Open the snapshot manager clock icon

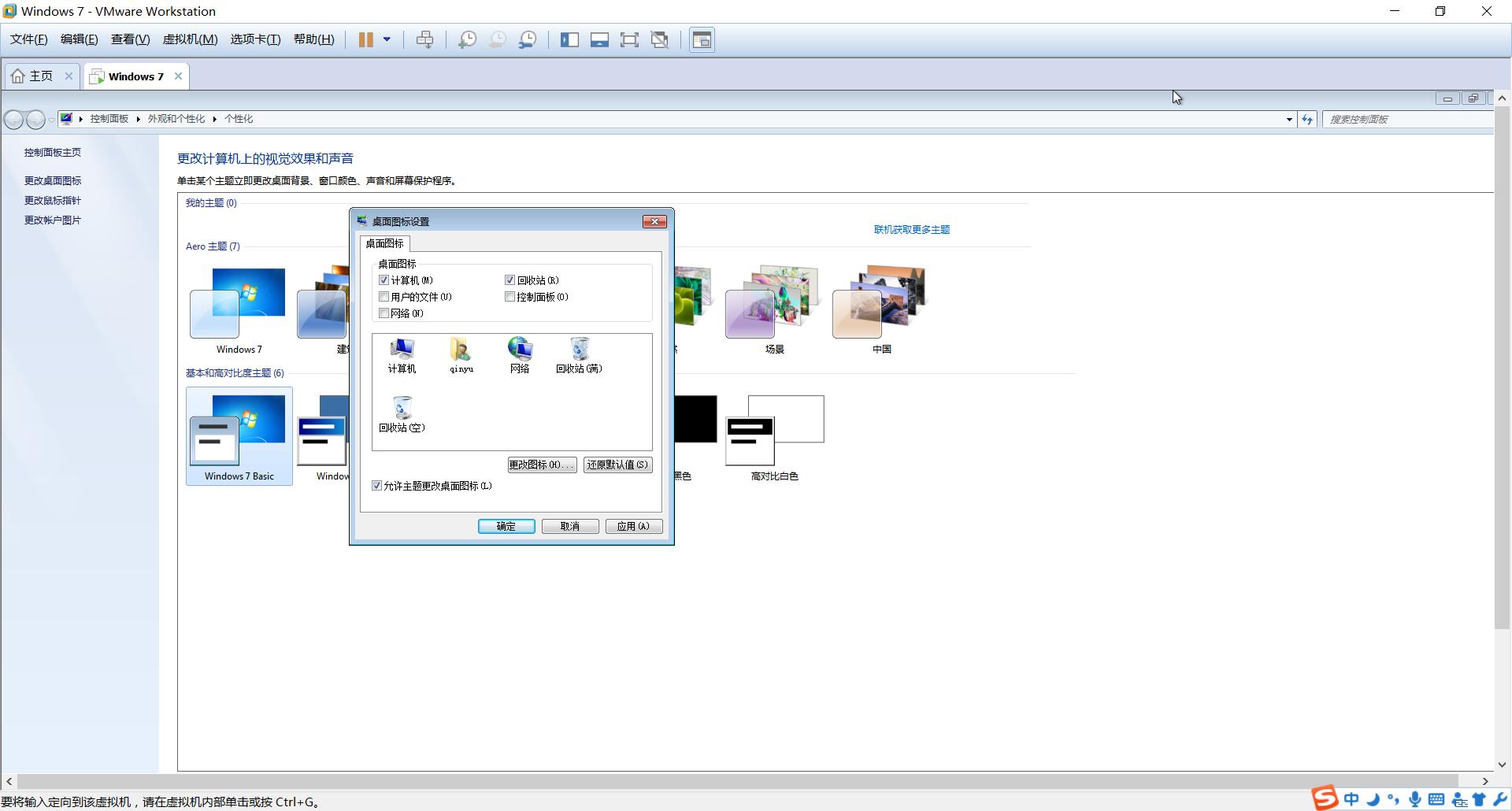528,39
